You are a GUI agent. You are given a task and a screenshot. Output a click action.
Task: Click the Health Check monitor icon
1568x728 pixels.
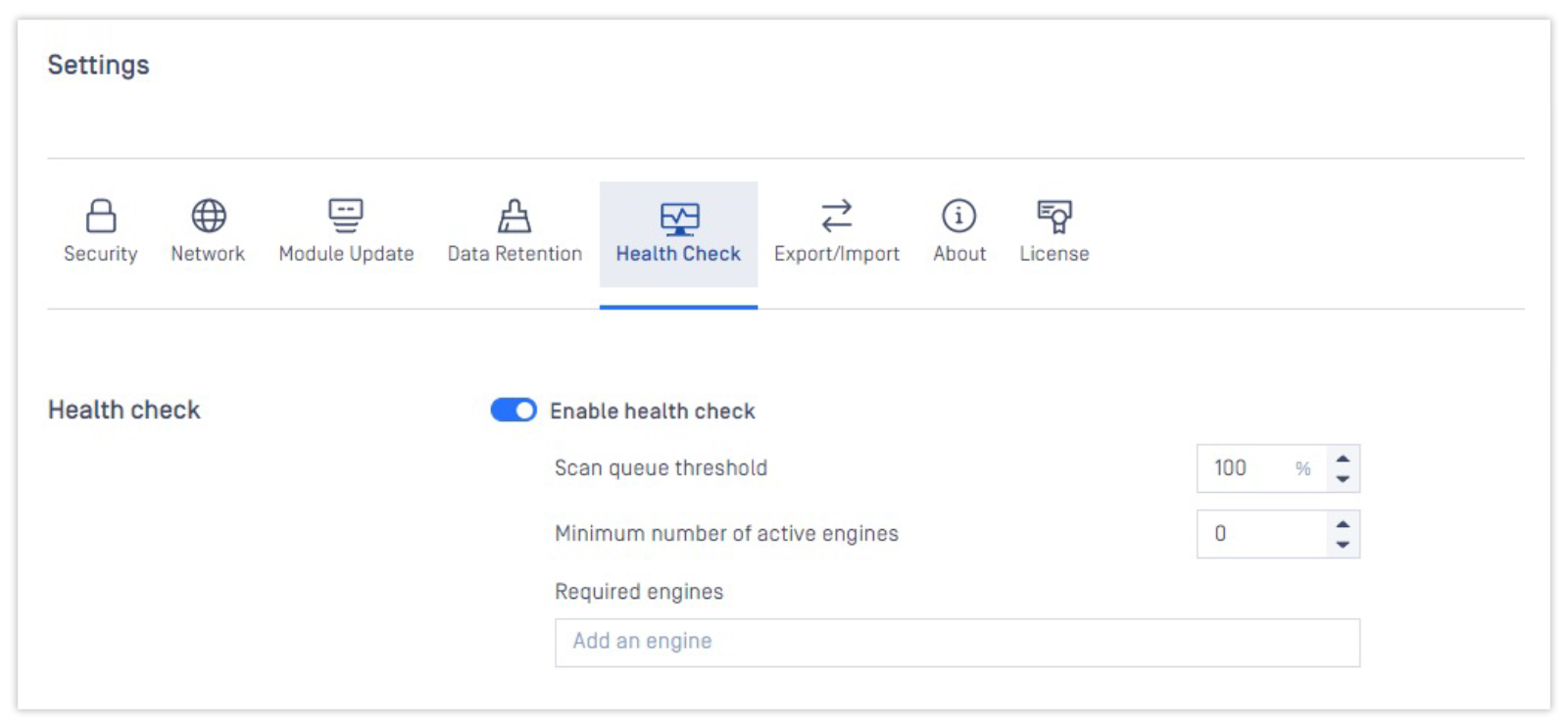679,218
